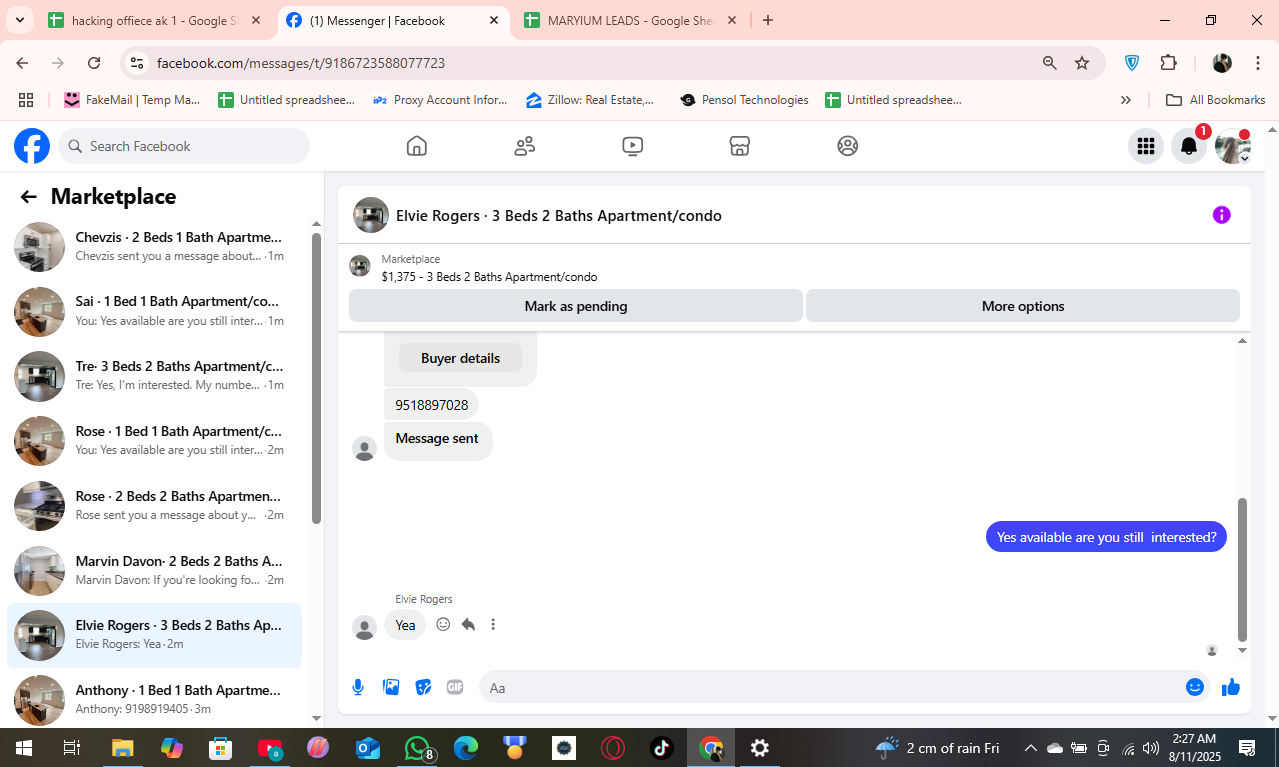Switch to 'MARYIUM LEADS' Google Sheets tab
The image size is (1279, 767).
(x=630, y=20)
